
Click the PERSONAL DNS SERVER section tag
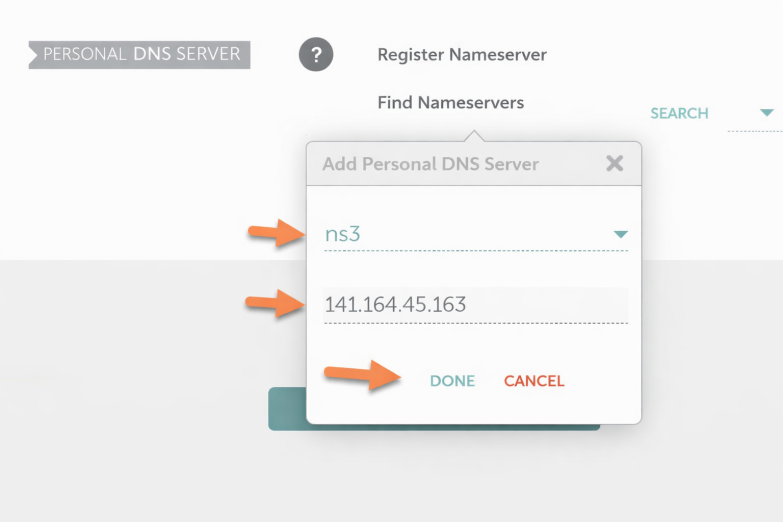[140, 55]
